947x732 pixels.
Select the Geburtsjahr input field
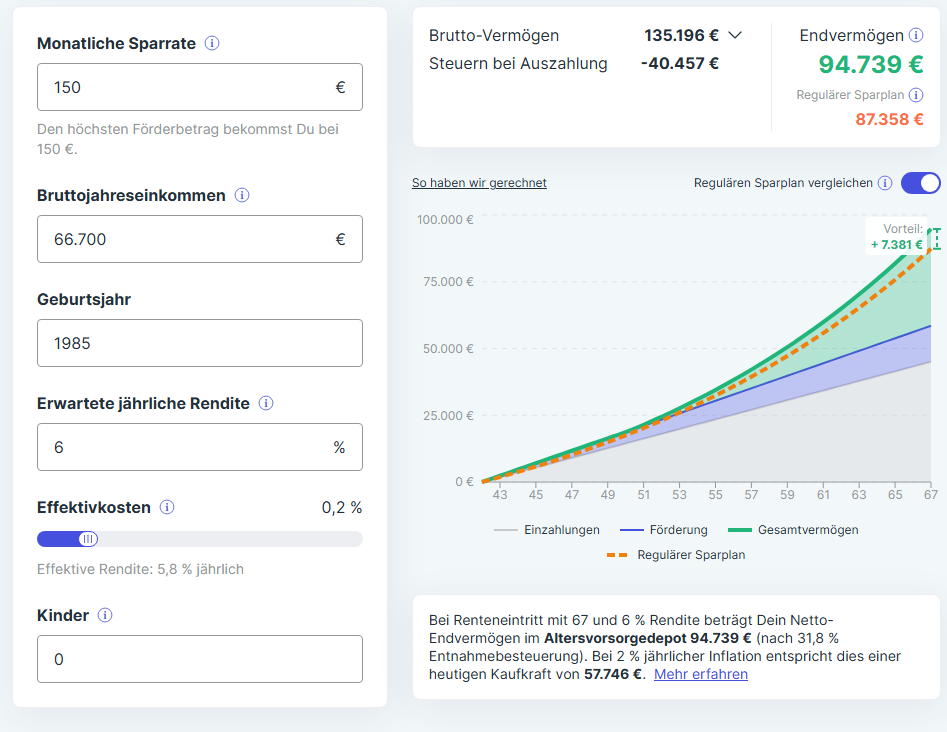click(x=199, y=344)
